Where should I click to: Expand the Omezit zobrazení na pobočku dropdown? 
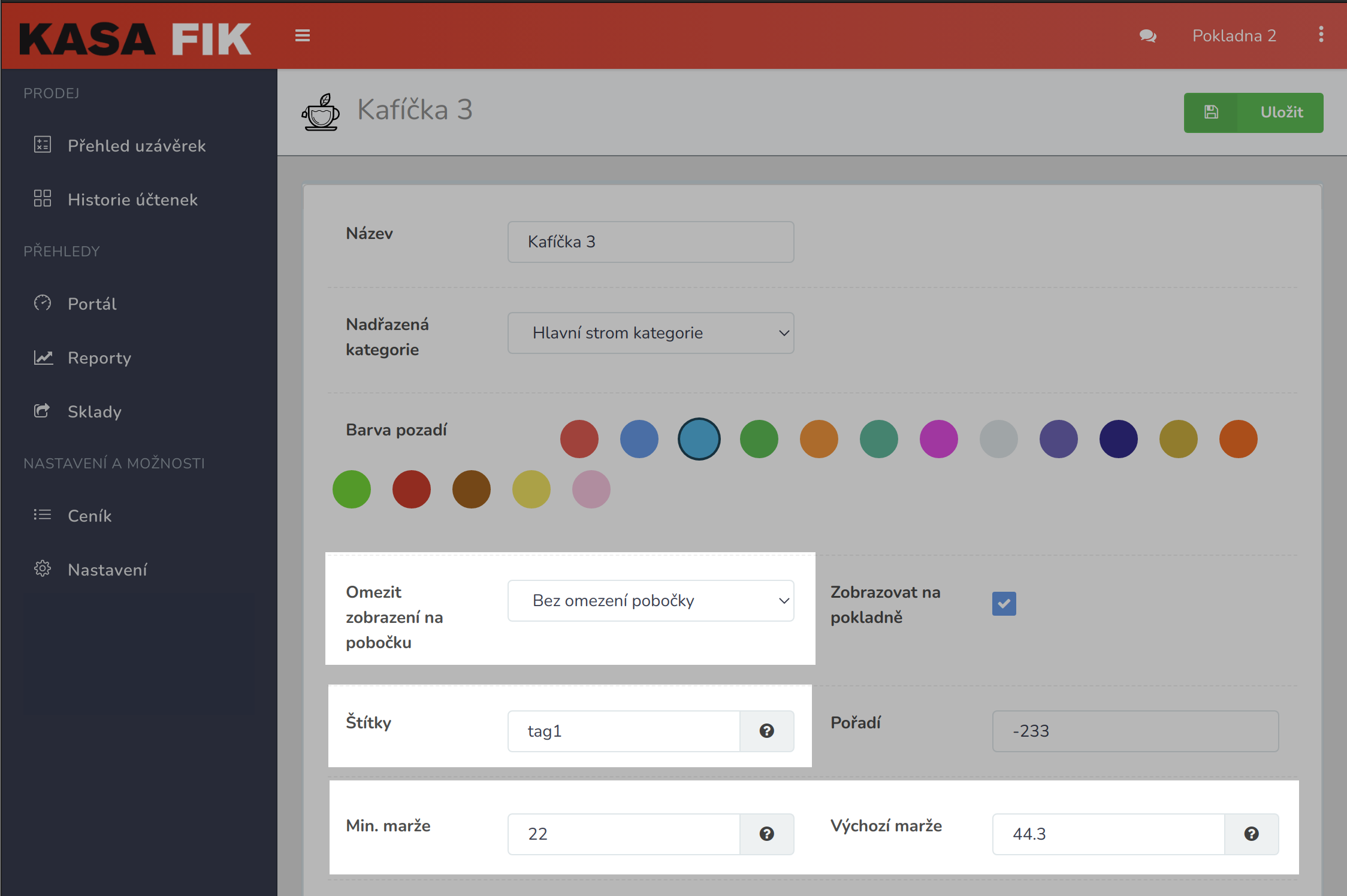[651, 601]
